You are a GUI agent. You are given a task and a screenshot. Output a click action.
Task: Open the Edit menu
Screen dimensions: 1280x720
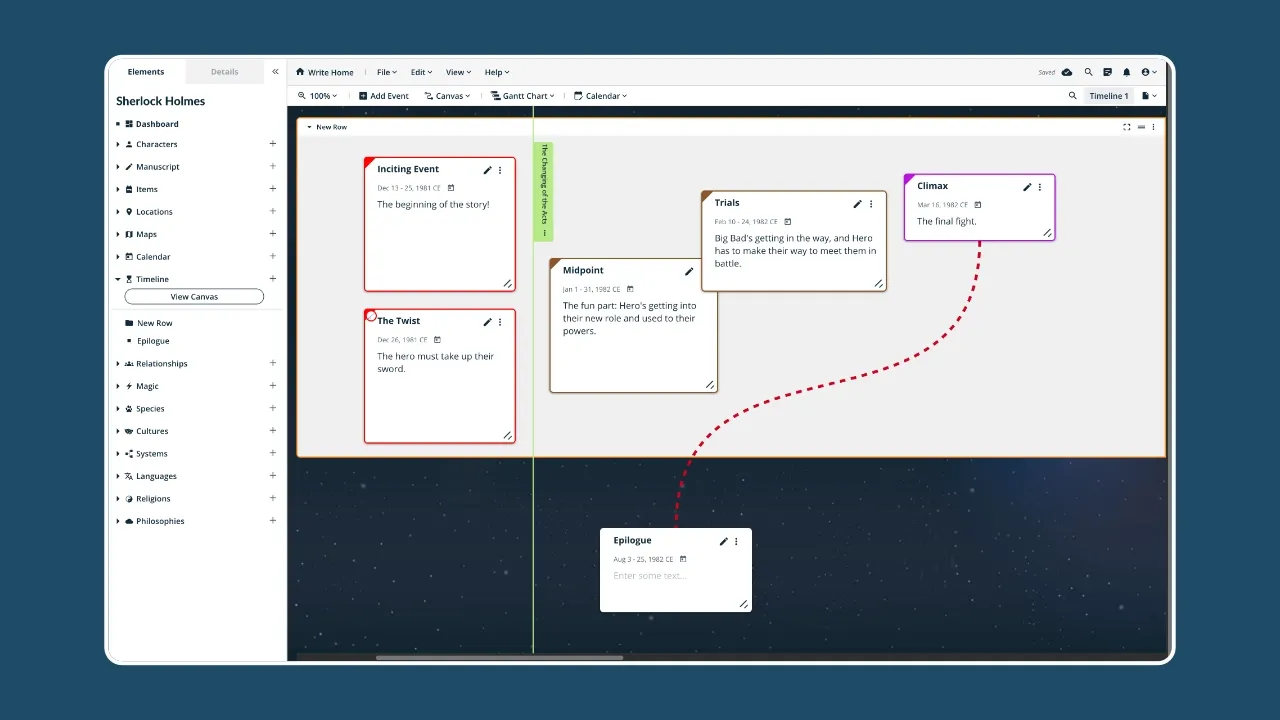coord(420,72)
